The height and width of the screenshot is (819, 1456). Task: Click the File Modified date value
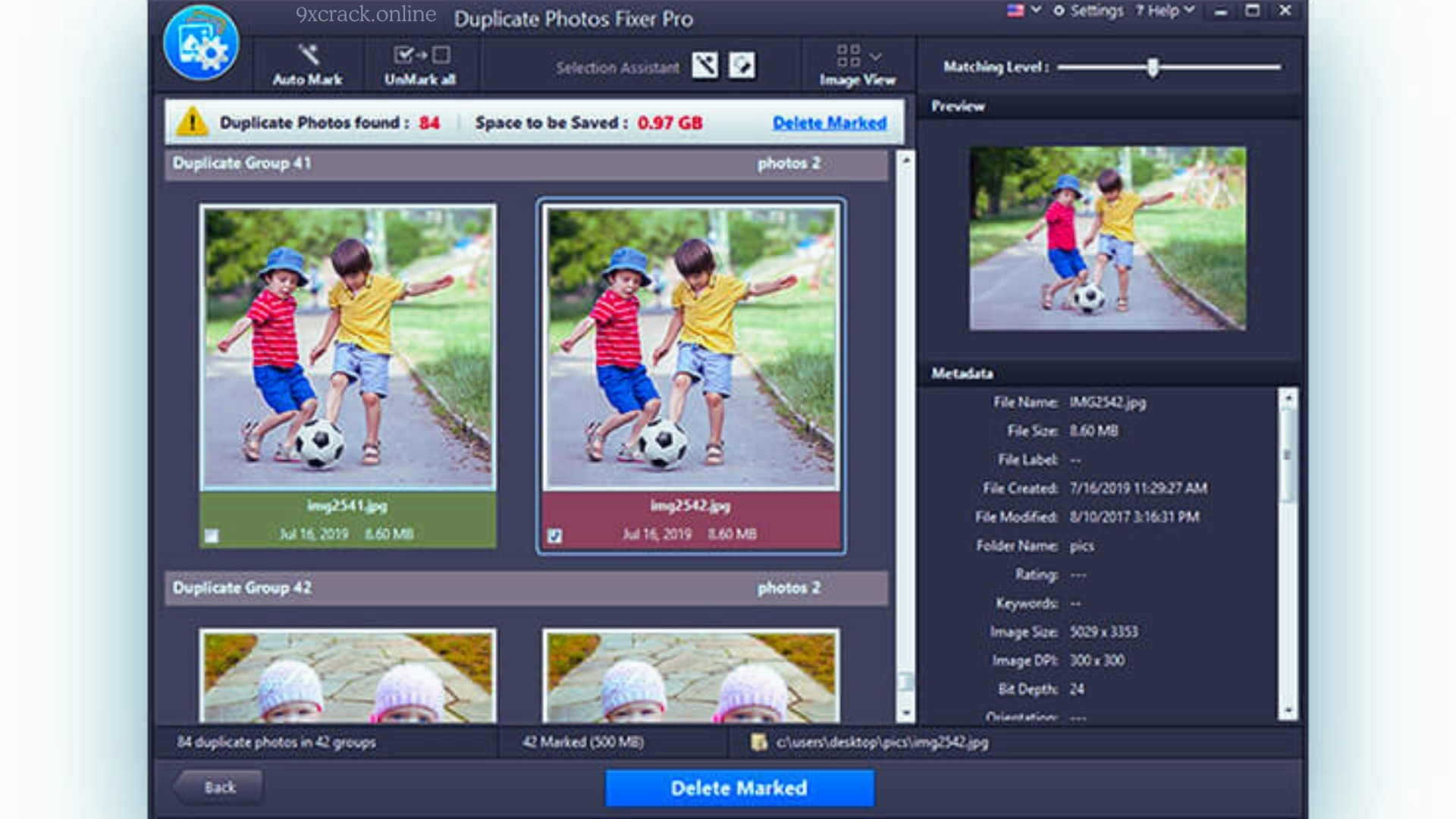[1134, 517]
